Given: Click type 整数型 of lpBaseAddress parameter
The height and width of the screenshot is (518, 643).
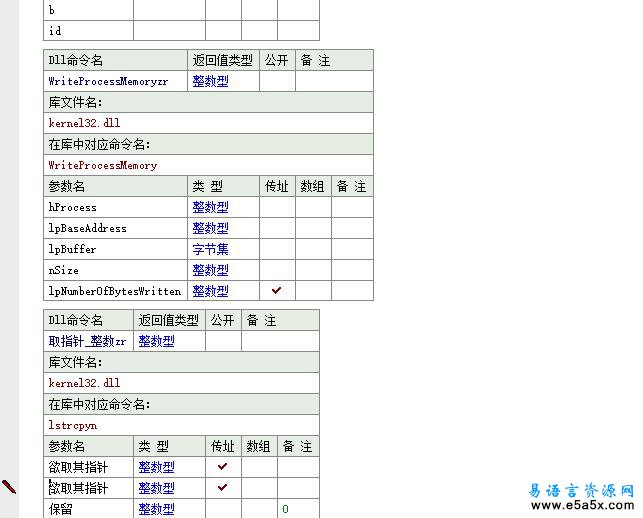Looking at the screenshot, I should pyautogui.click(x=210, y=228).
